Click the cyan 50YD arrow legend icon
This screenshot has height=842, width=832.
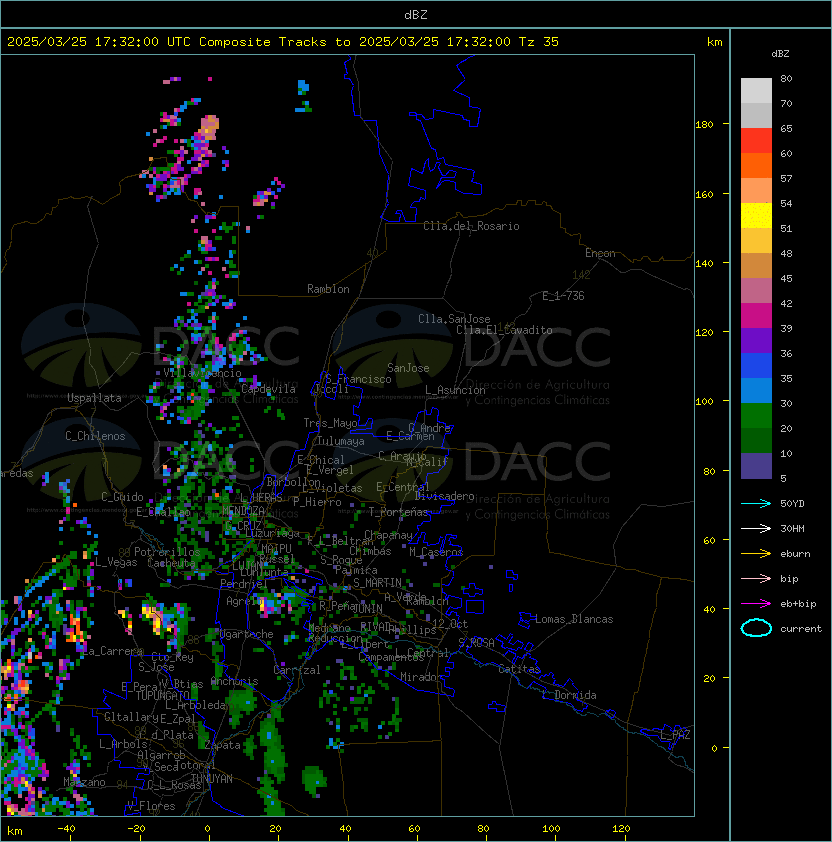coord(756,503)
